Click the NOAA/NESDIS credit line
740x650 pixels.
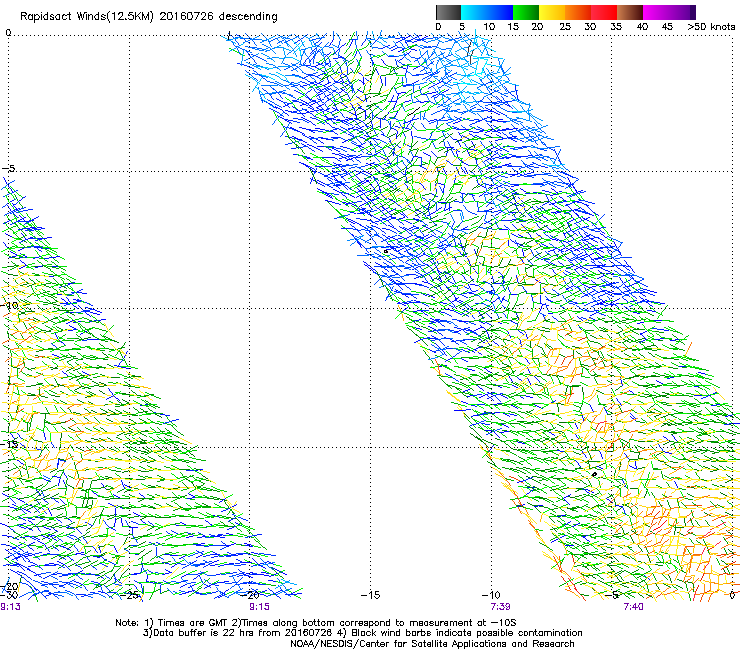tap(432, 644)
